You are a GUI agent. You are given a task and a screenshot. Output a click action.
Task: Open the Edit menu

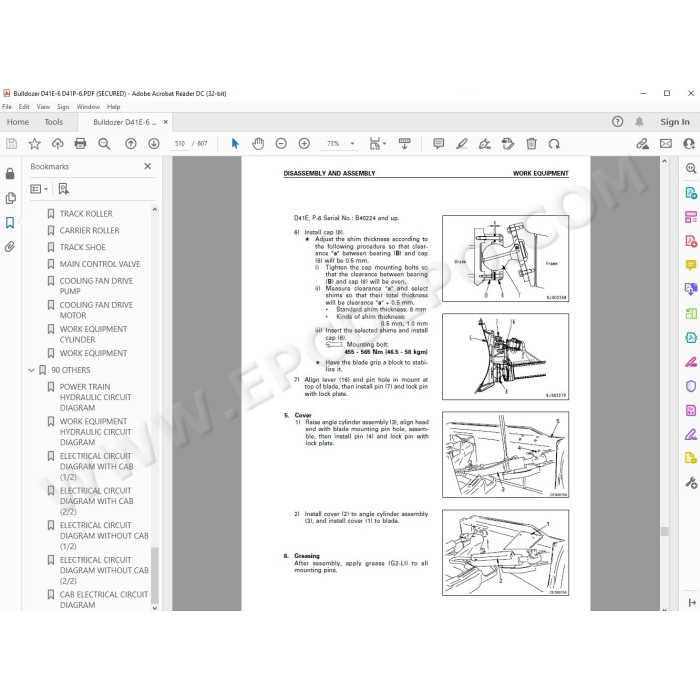click(x=24, y=107)
